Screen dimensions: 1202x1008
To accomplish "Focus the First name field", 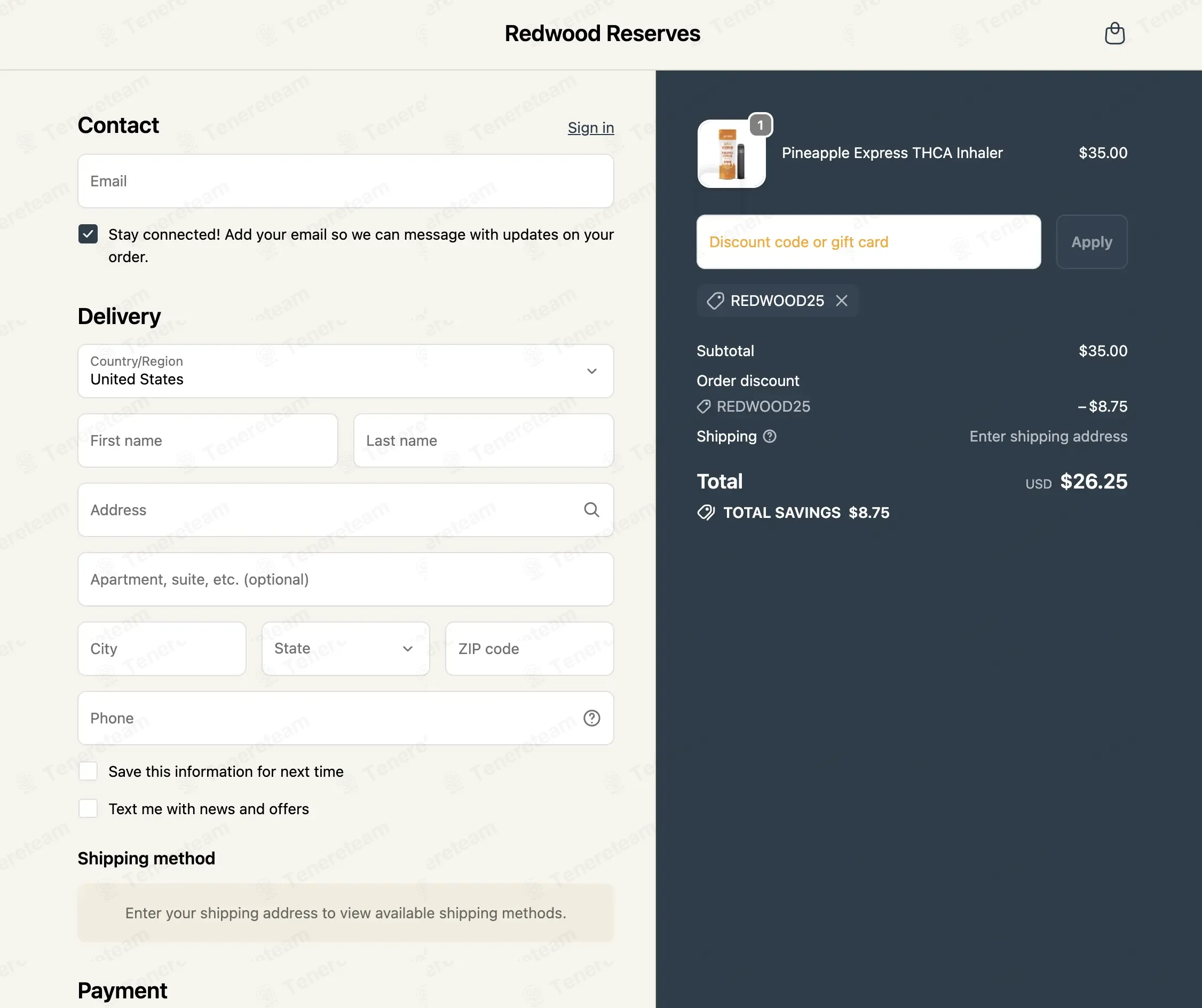I will click(208, 440).
